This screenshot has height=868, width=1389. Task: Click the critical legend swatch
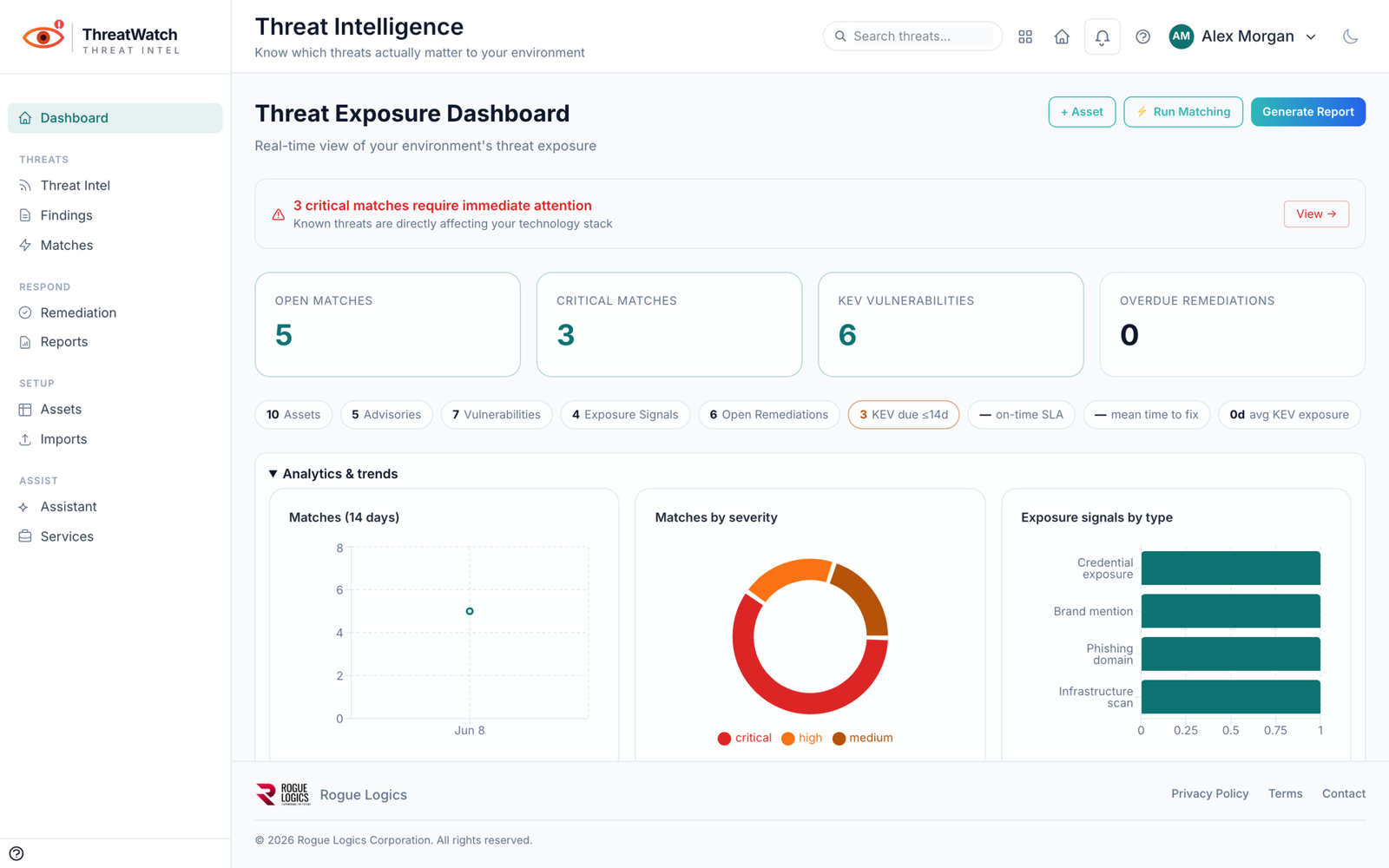(724, 739)
